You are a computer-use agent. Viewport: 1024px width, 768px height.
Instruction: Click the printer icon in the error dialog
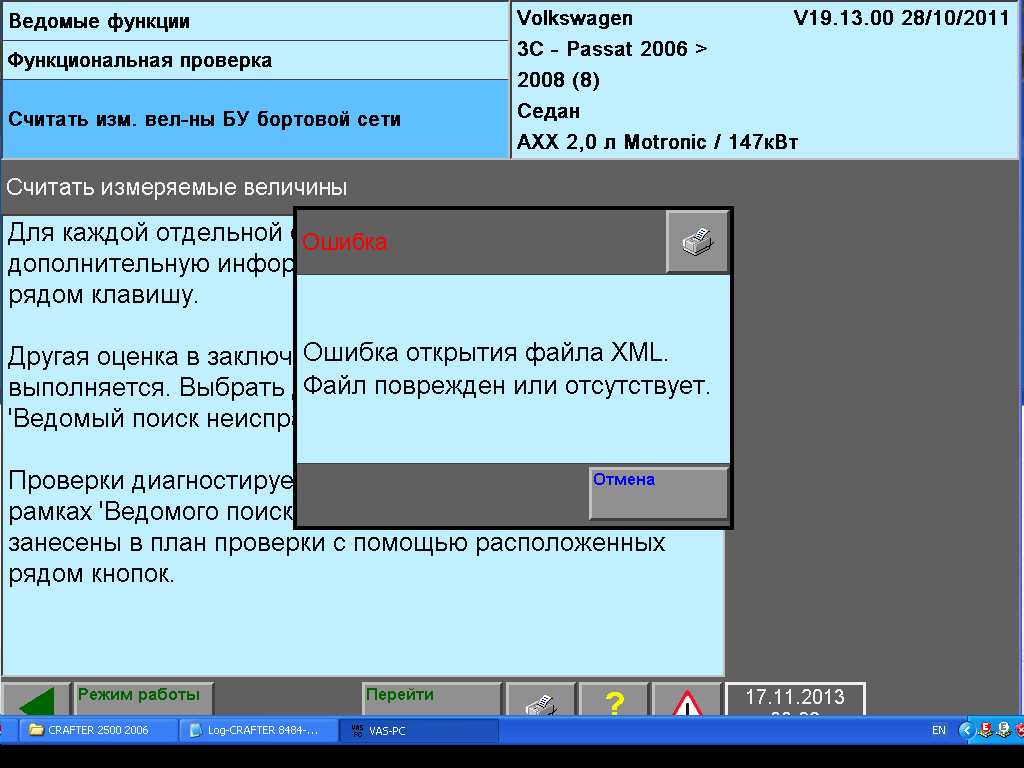coord(697,242)
